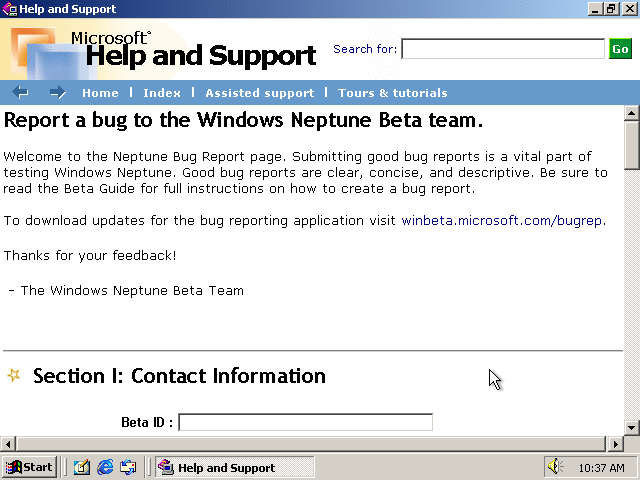Screen dimensions: 640x480
Task: Go forward with the right arrow icon
Action: pyautogui.click(x=57, y=92)
